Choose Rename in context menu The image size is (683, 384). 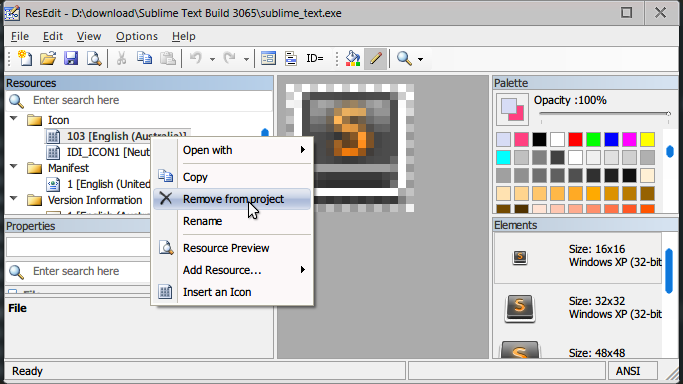pyautogui.click(x=233, y=221)
